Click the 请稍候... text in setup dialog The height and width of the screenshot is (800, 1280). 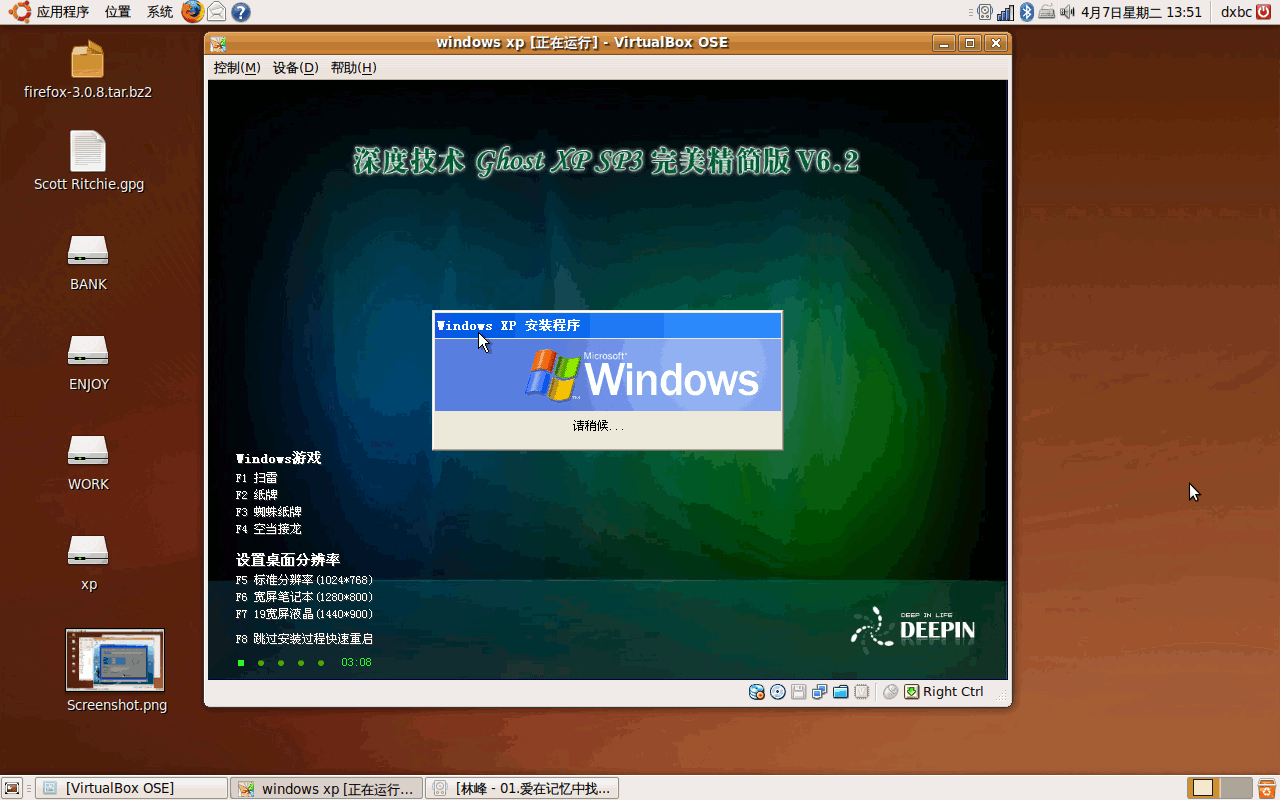[x=598, y=426]
